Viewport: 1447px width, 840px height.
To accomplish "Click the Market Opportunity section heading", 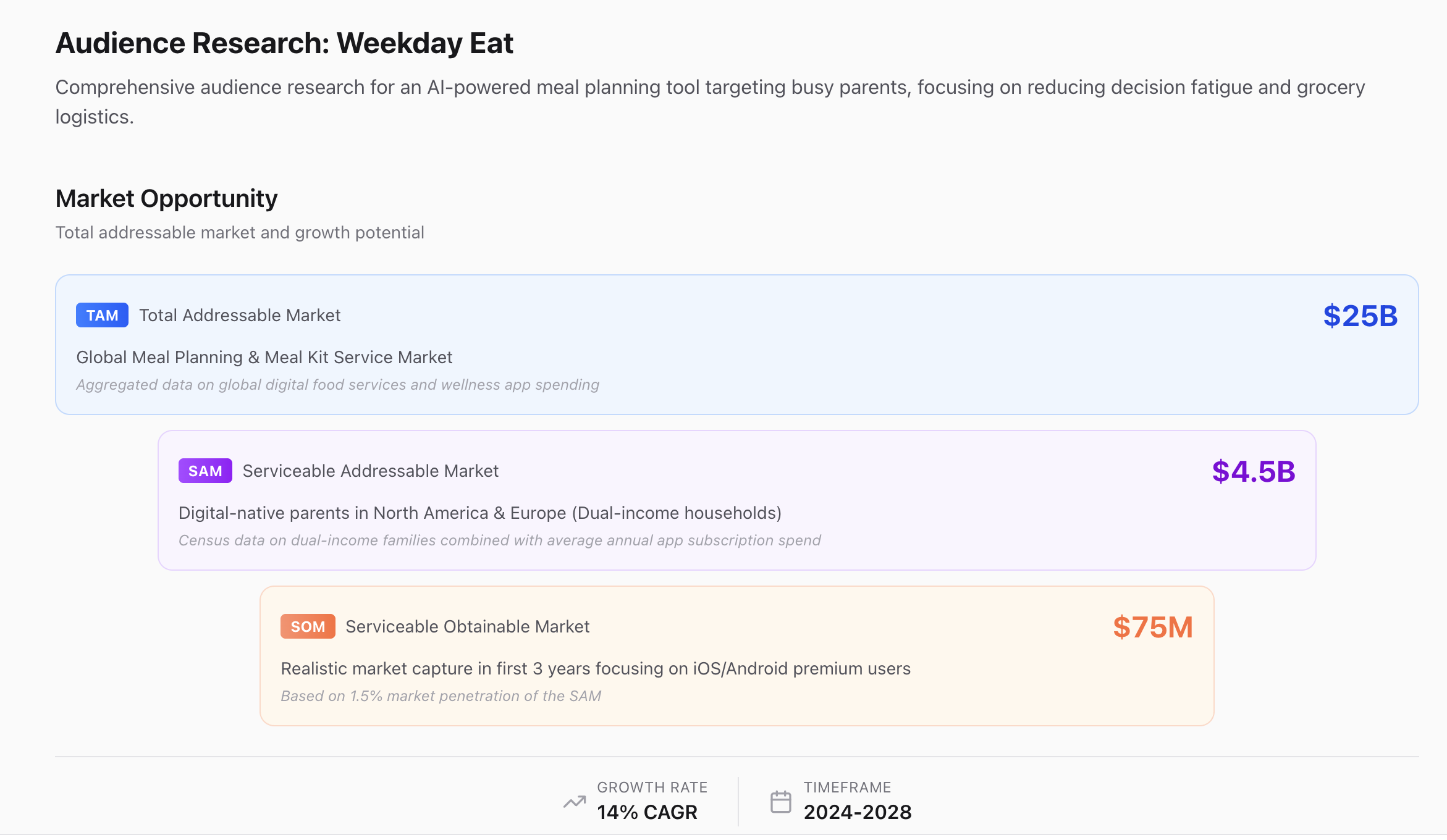I will click(166, 198).
